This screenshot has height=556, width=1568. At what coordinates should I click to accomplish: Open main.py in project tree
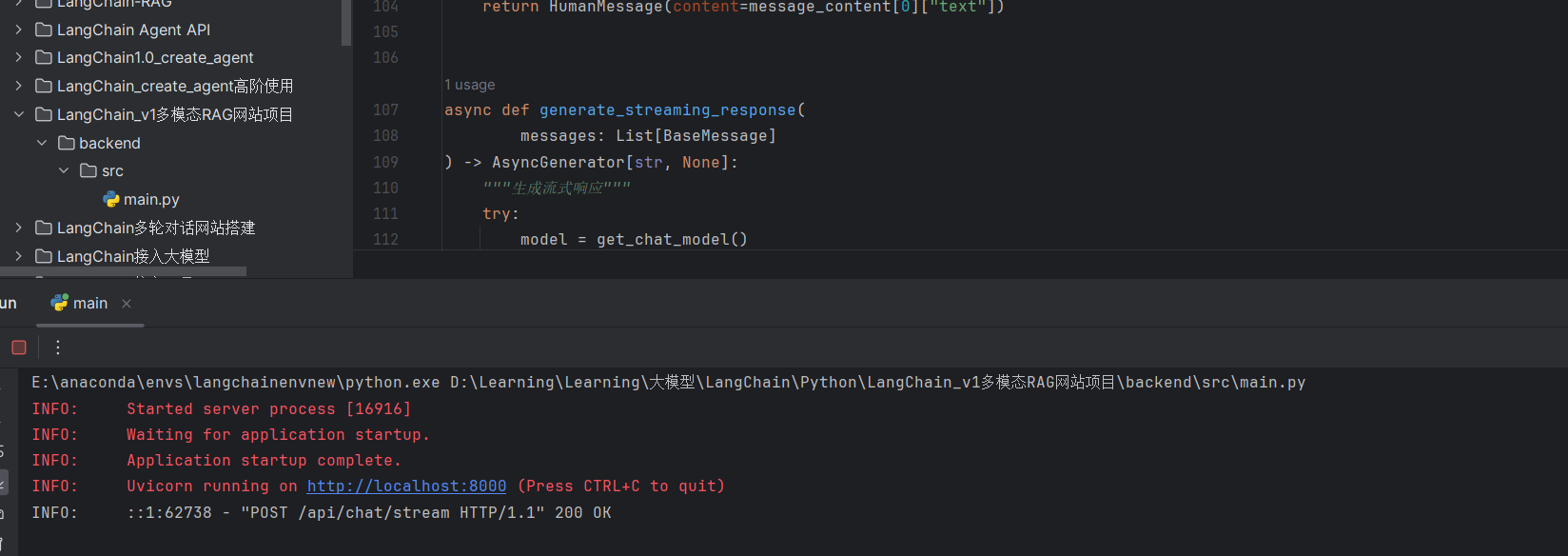151,200
